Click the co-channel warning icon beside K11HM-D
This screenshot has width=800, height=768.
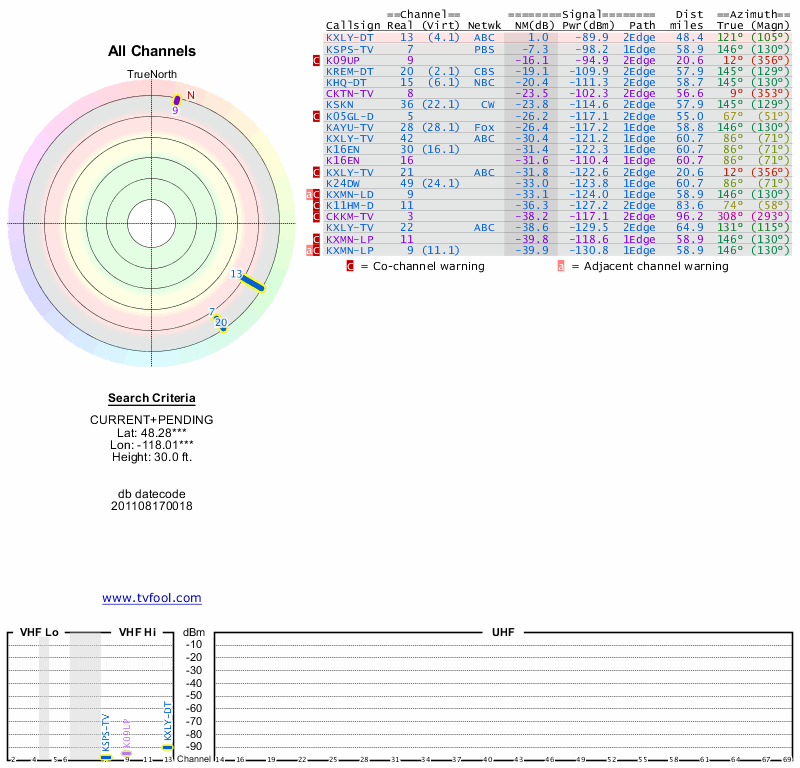pos(317,205)
